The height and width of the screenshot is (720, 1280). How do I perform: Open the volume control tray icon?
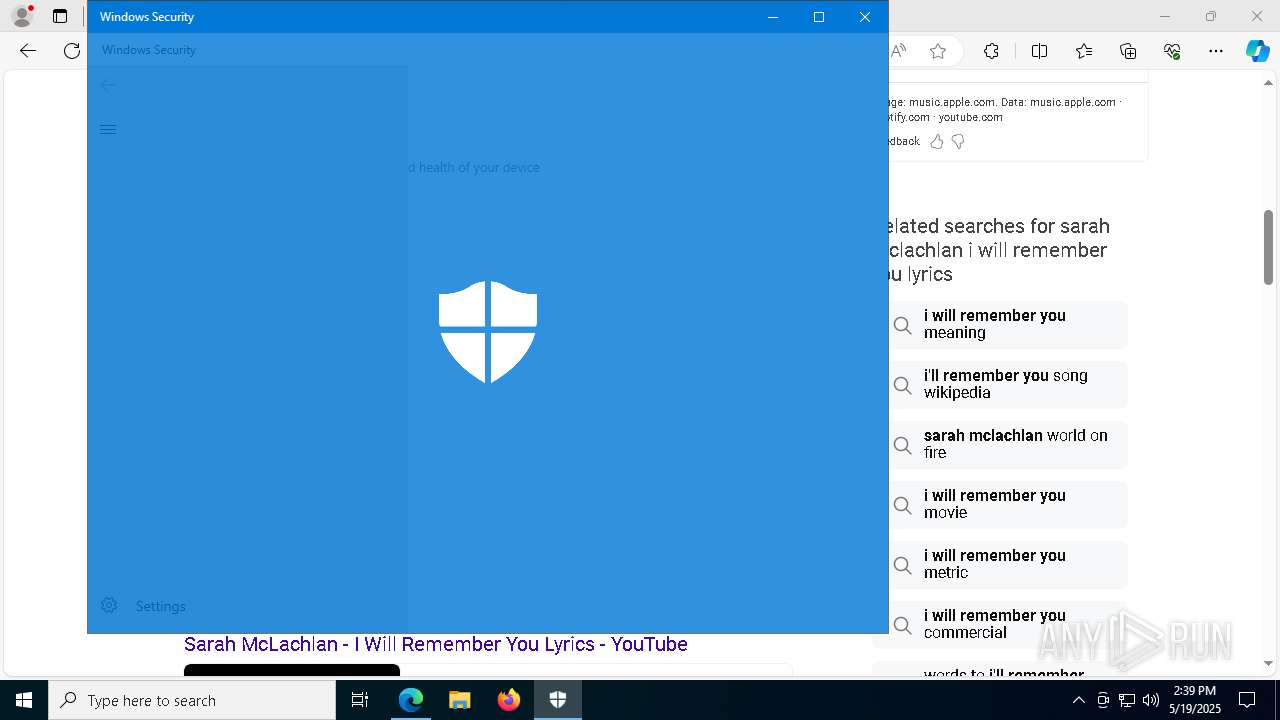tap(1151, 700)
